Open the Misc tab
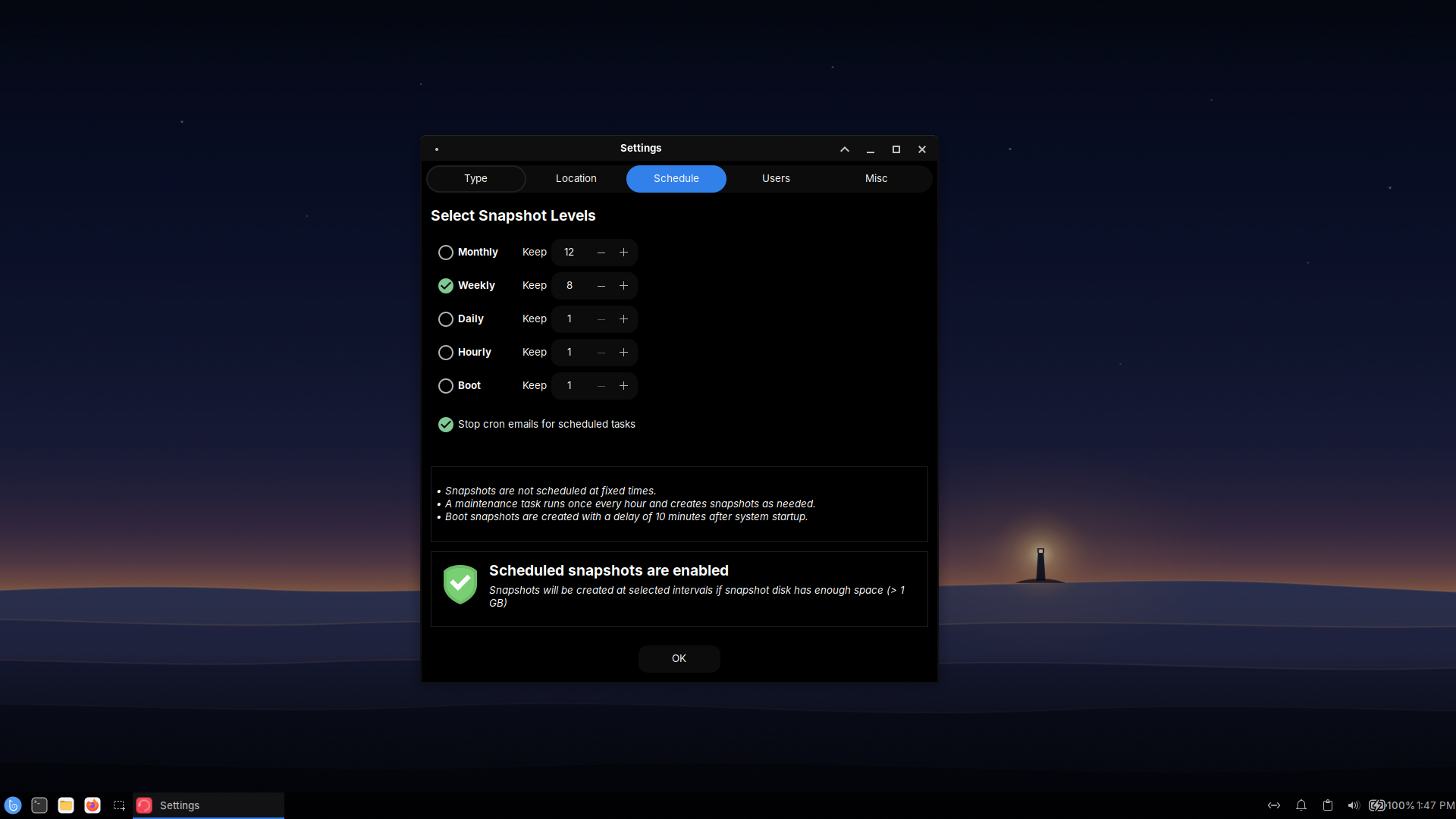1456x819 pixels. tap(876, 179)
